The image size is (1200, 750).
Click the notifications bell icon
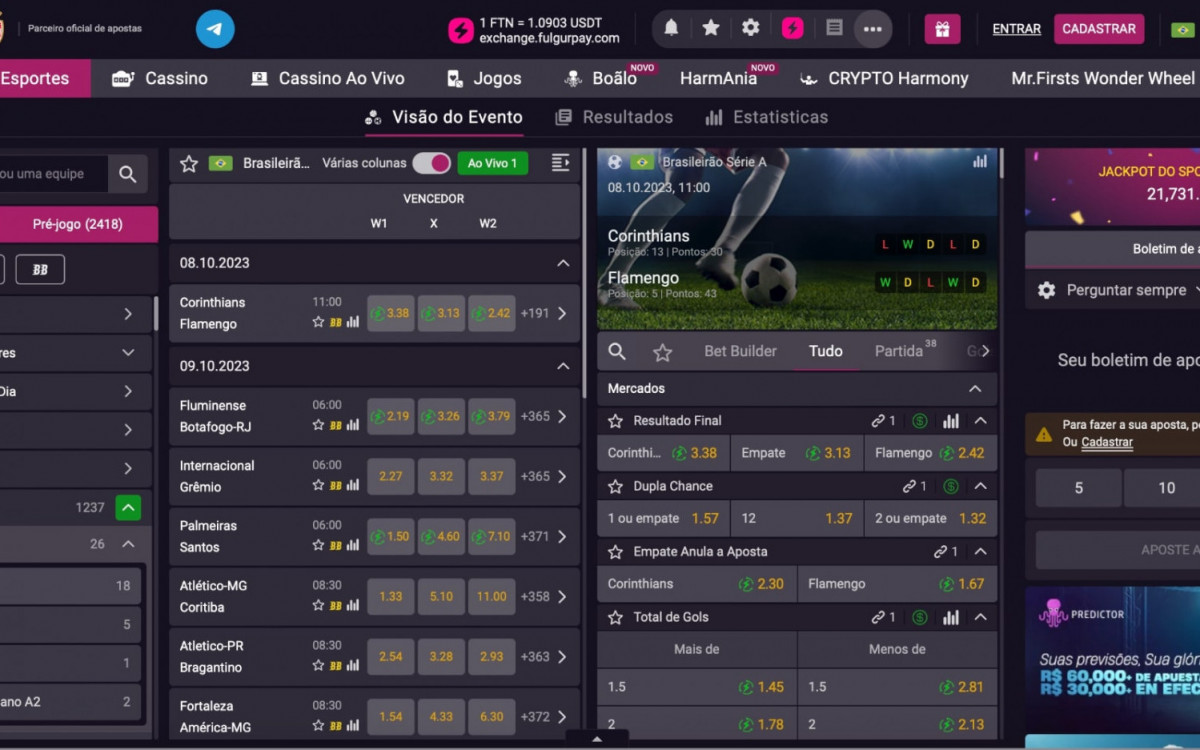click(671, 28)
